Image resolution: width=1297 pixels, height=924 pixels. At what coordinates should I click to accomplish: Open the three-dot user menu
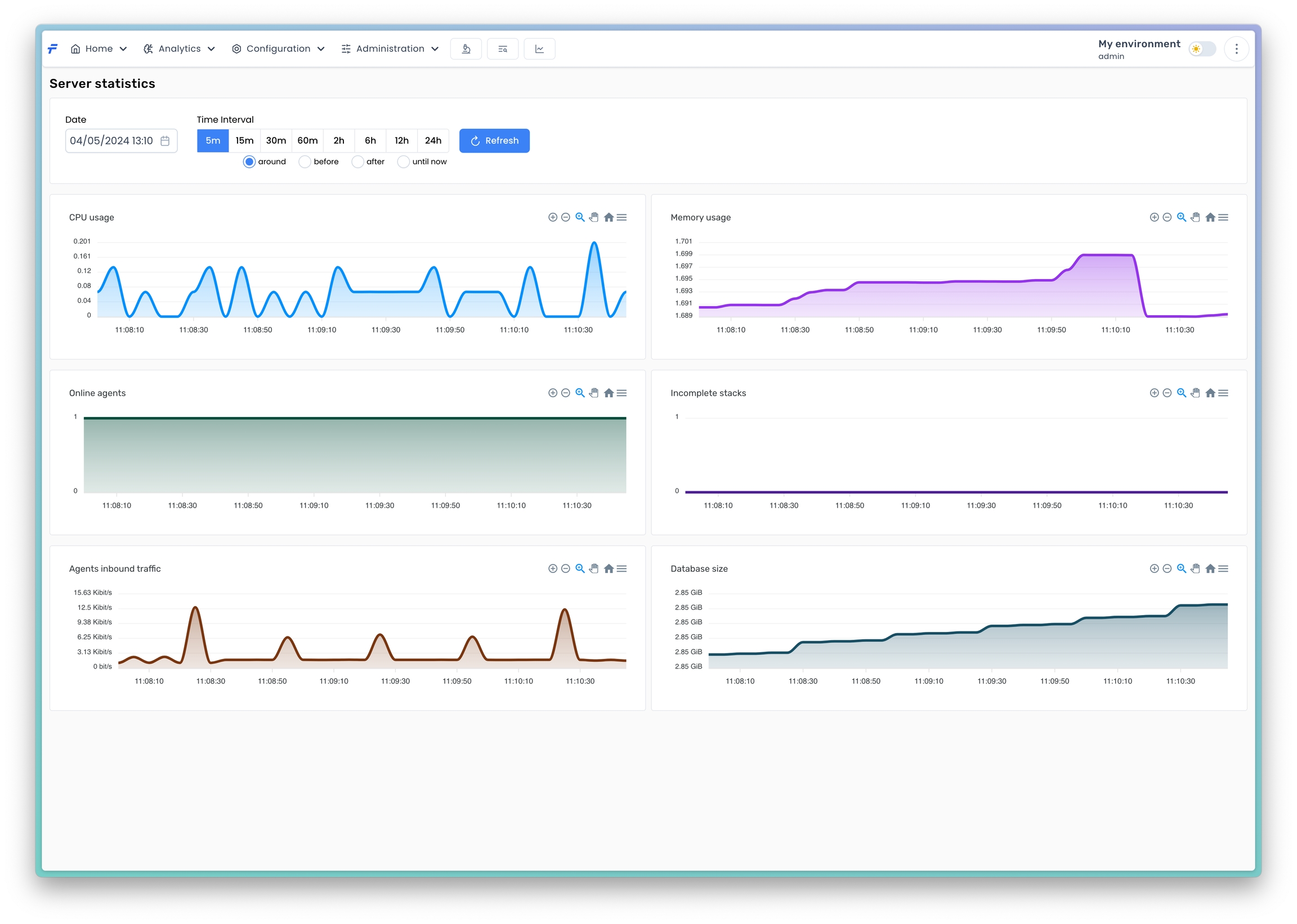[x=1236, y=50]
